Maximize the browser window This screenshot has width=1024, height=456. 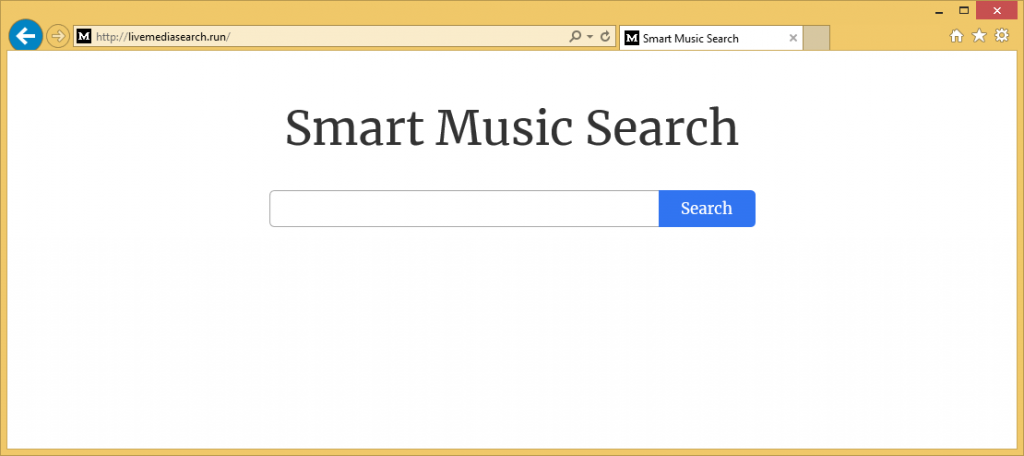[964, 10]
